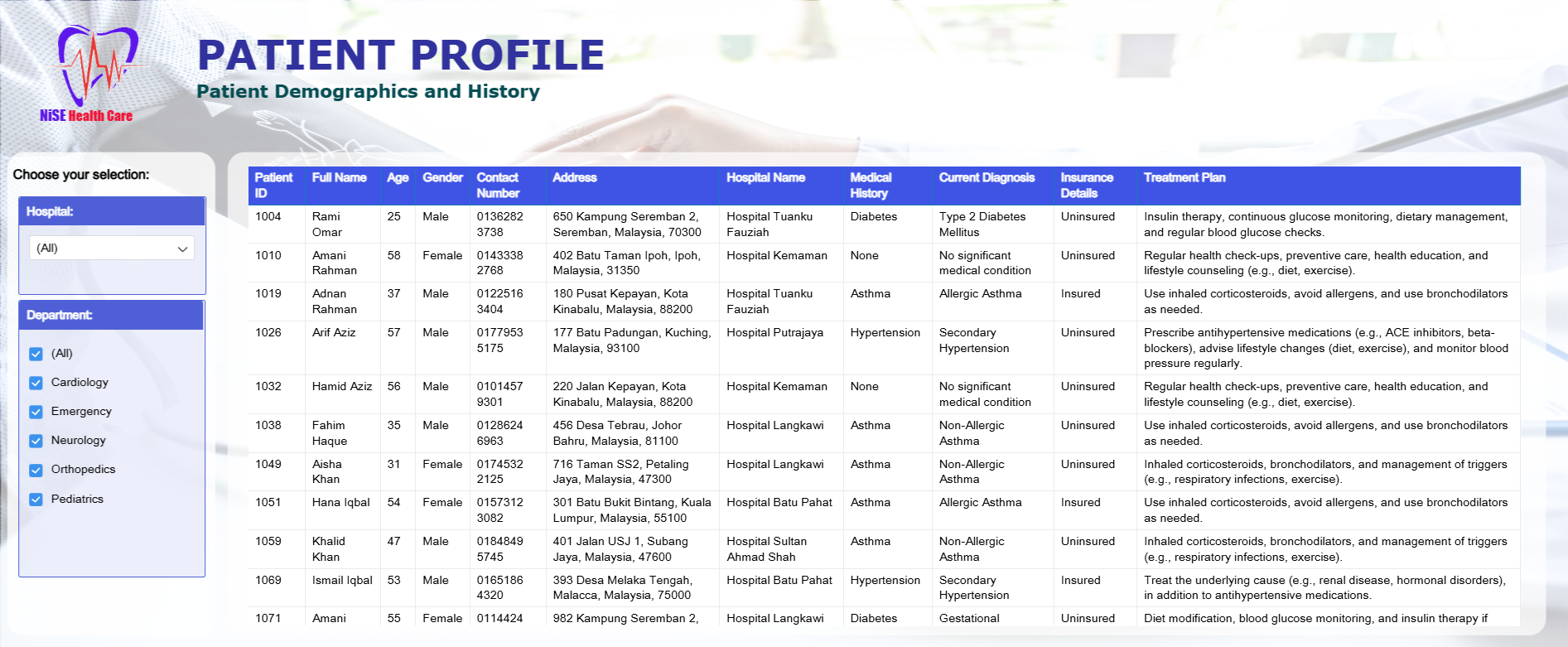Select the Age column header
Image resolution: width=1568 pixels, height=647 pixels.
click(398, 178)
